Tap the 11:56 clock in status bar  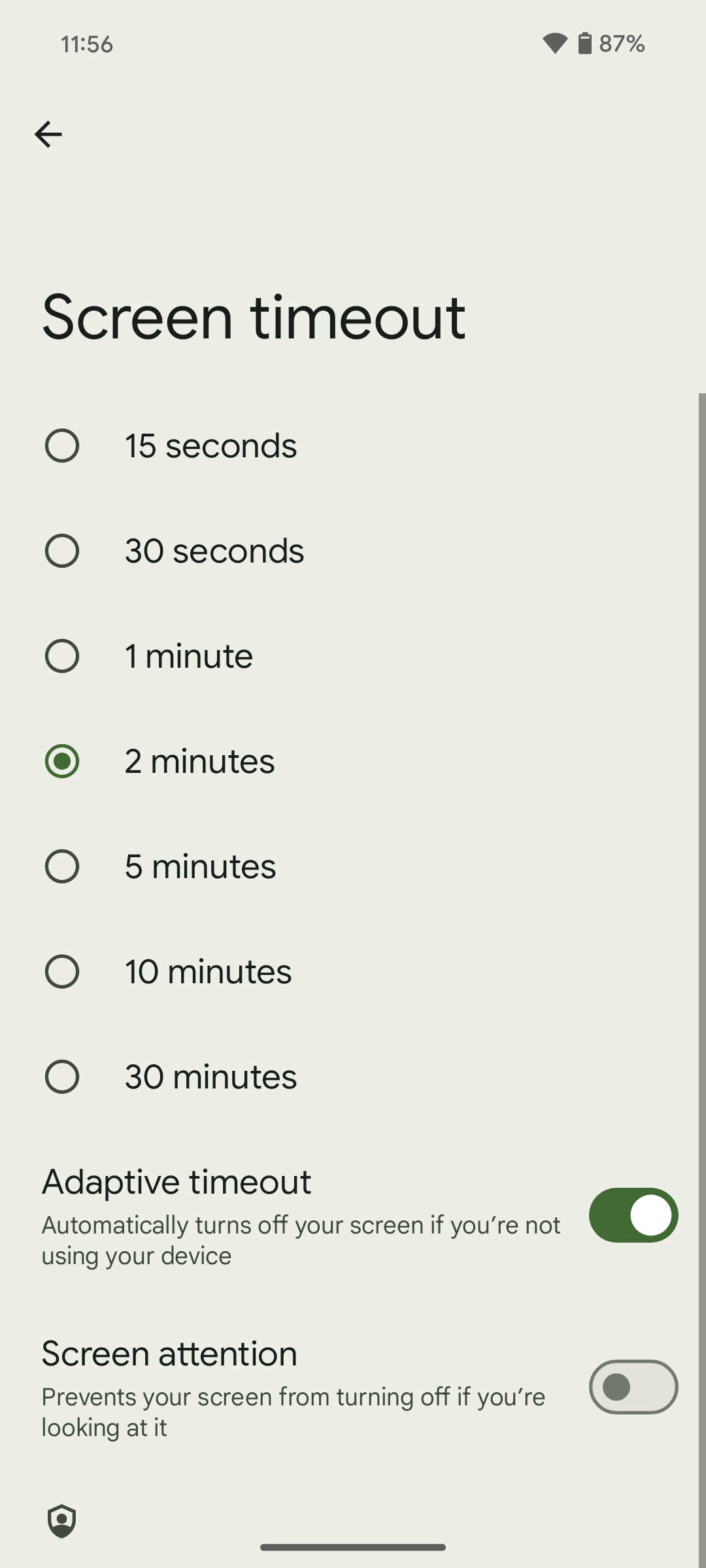pos(87,44)
